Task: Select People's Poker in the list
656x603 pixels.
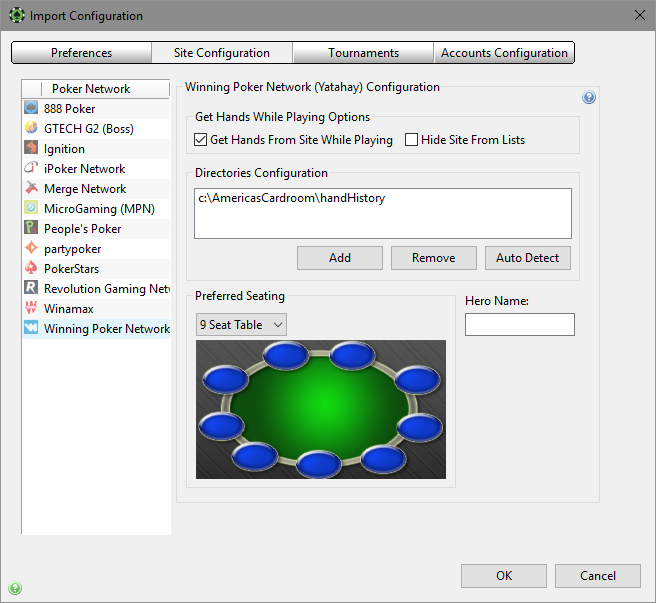Action: (x=96, y=228)
